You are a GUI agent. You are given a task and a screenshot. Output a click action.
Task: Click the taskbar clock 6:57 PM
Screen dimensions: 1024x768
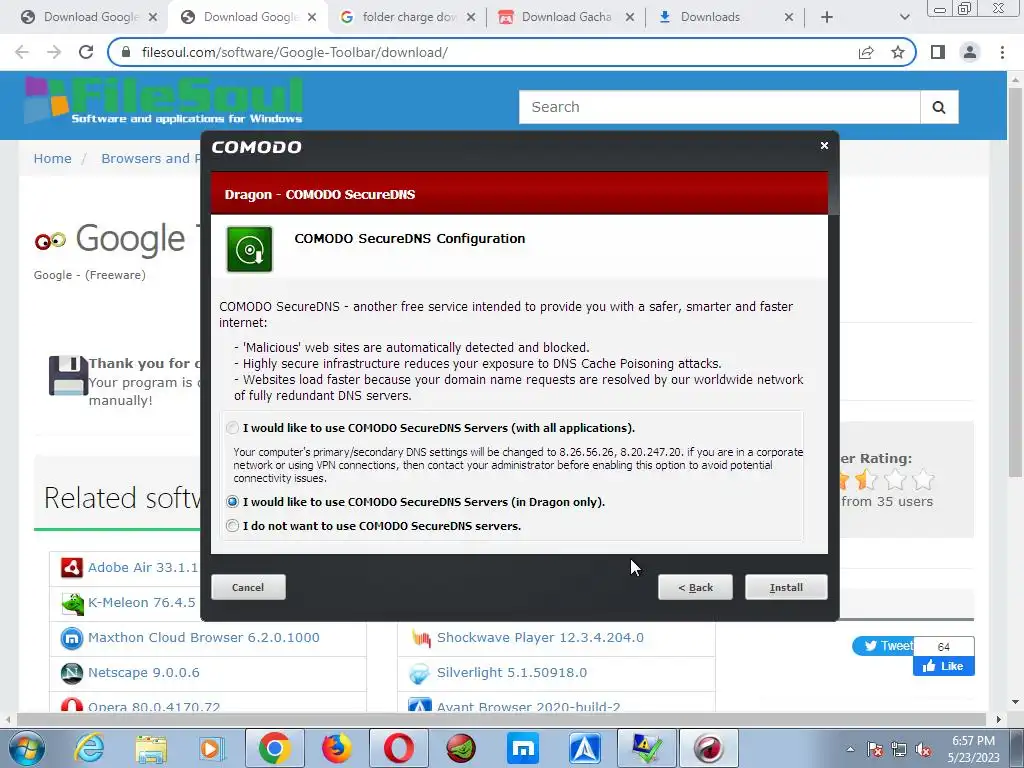pos(973,749)
